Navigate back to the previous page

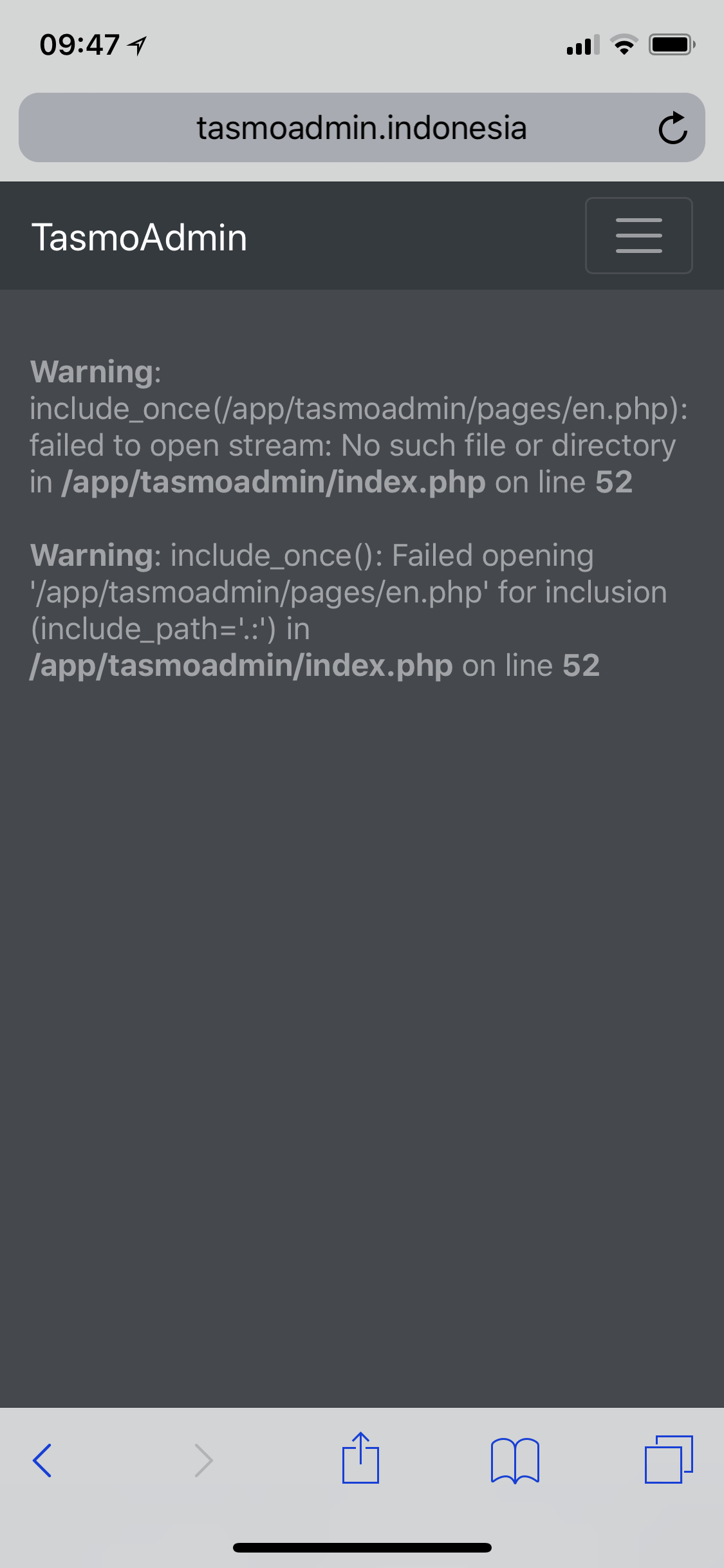click(42, 1460)
